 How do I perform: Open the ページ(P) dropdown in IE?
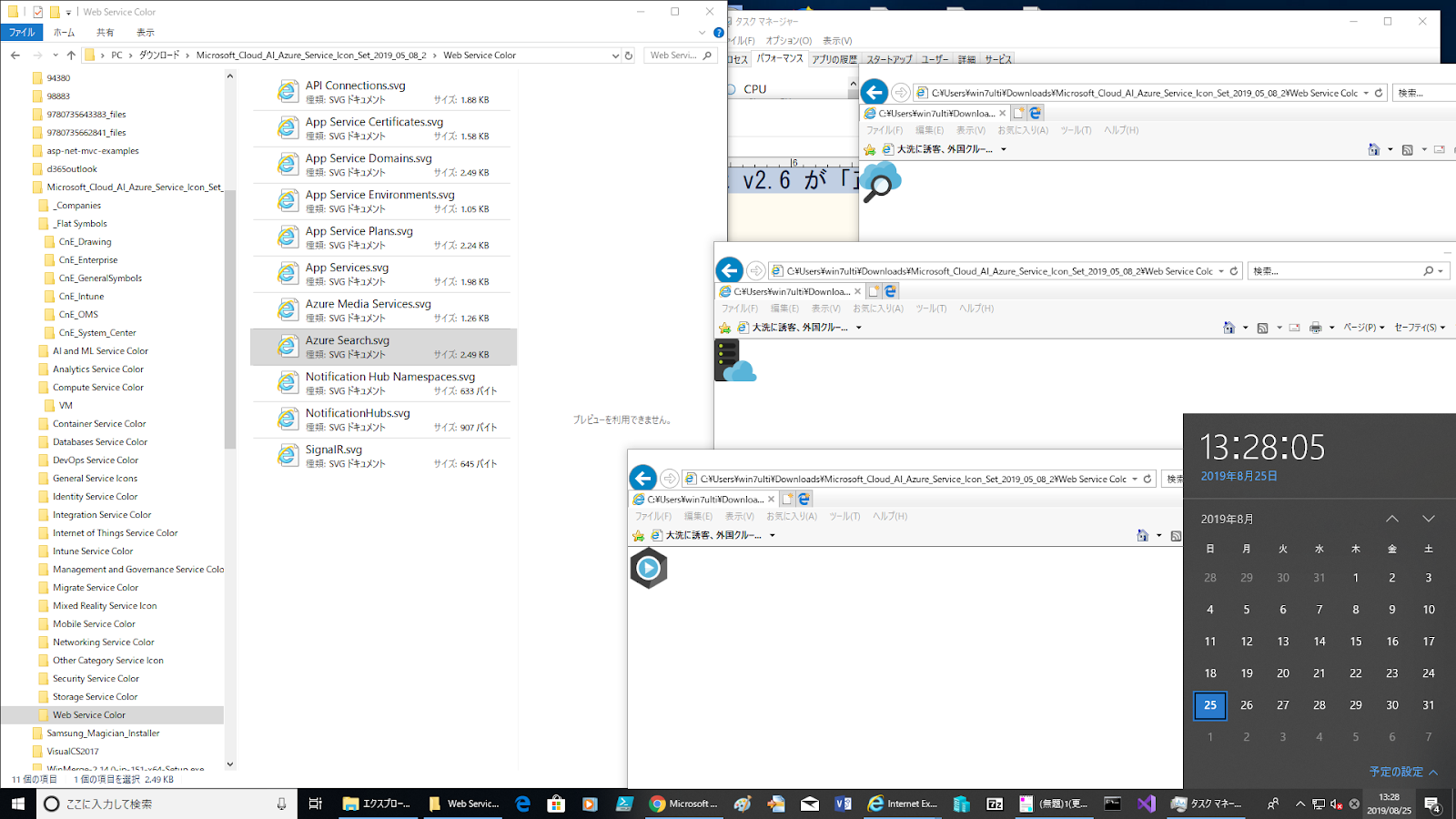point(1364,328)
